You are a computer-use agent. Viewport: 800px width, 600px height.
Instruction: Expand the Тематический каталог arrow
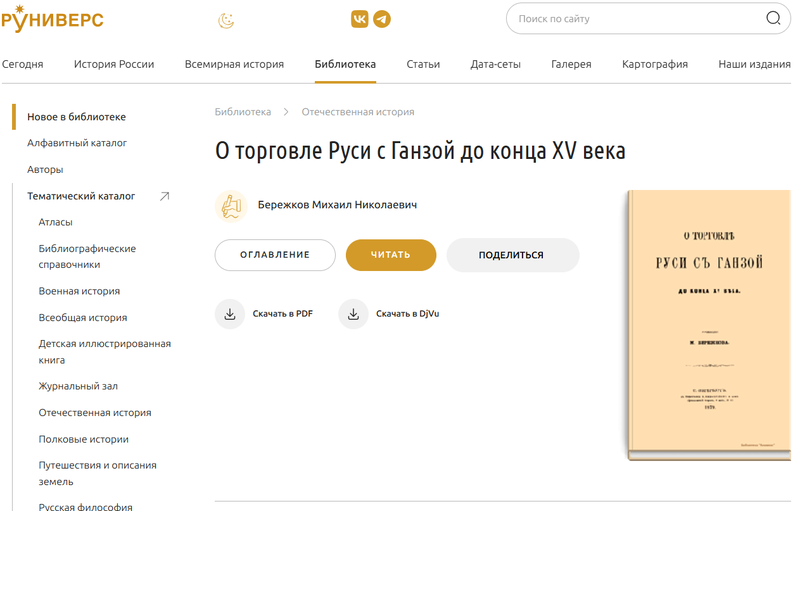coord(164,196)
